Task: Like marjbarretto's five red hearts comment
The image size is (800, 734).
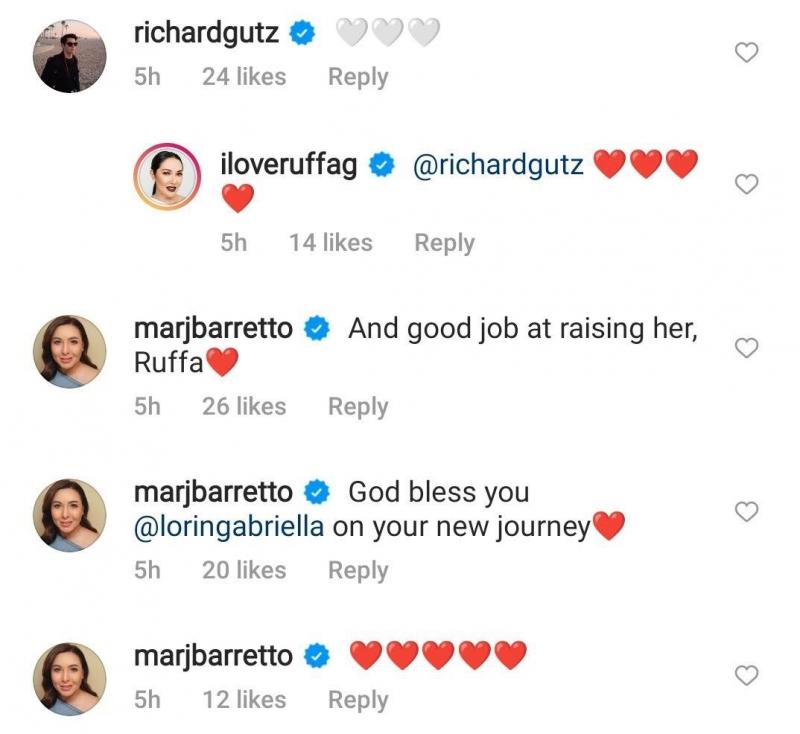Action: pos(747,675)
